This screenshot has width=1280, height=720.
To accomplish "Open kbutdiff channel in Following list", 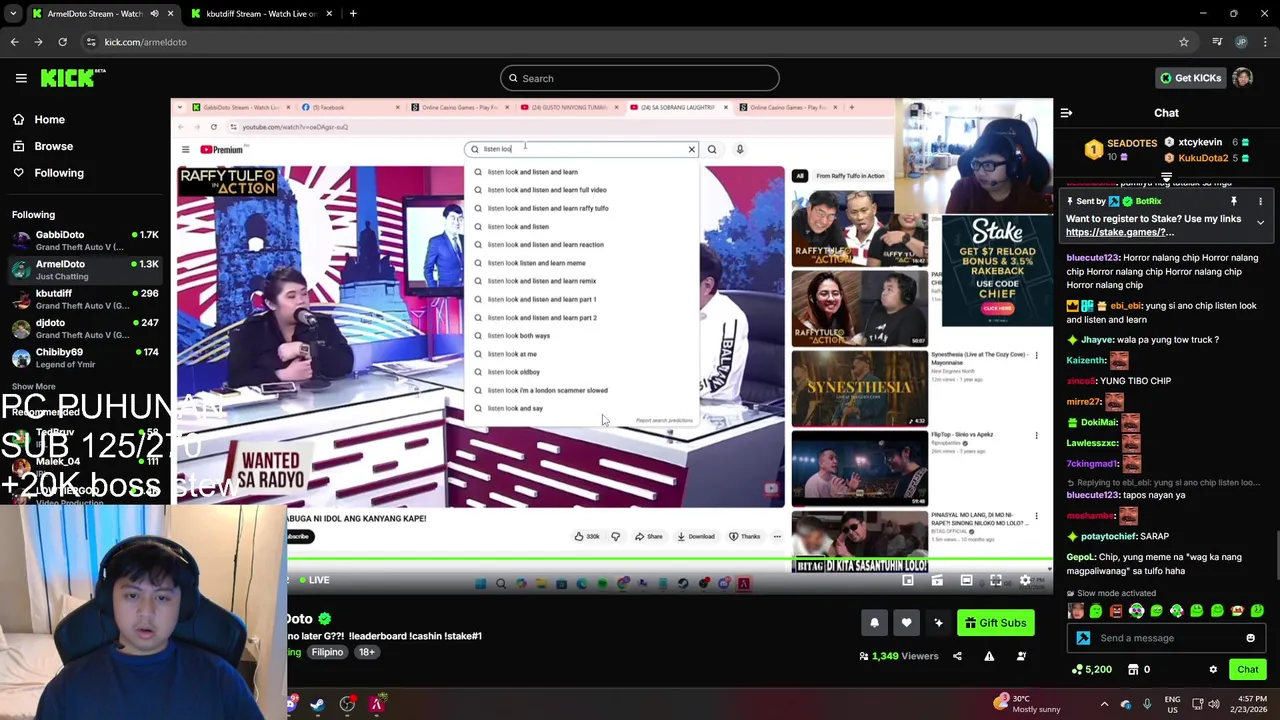I will 84,299.
